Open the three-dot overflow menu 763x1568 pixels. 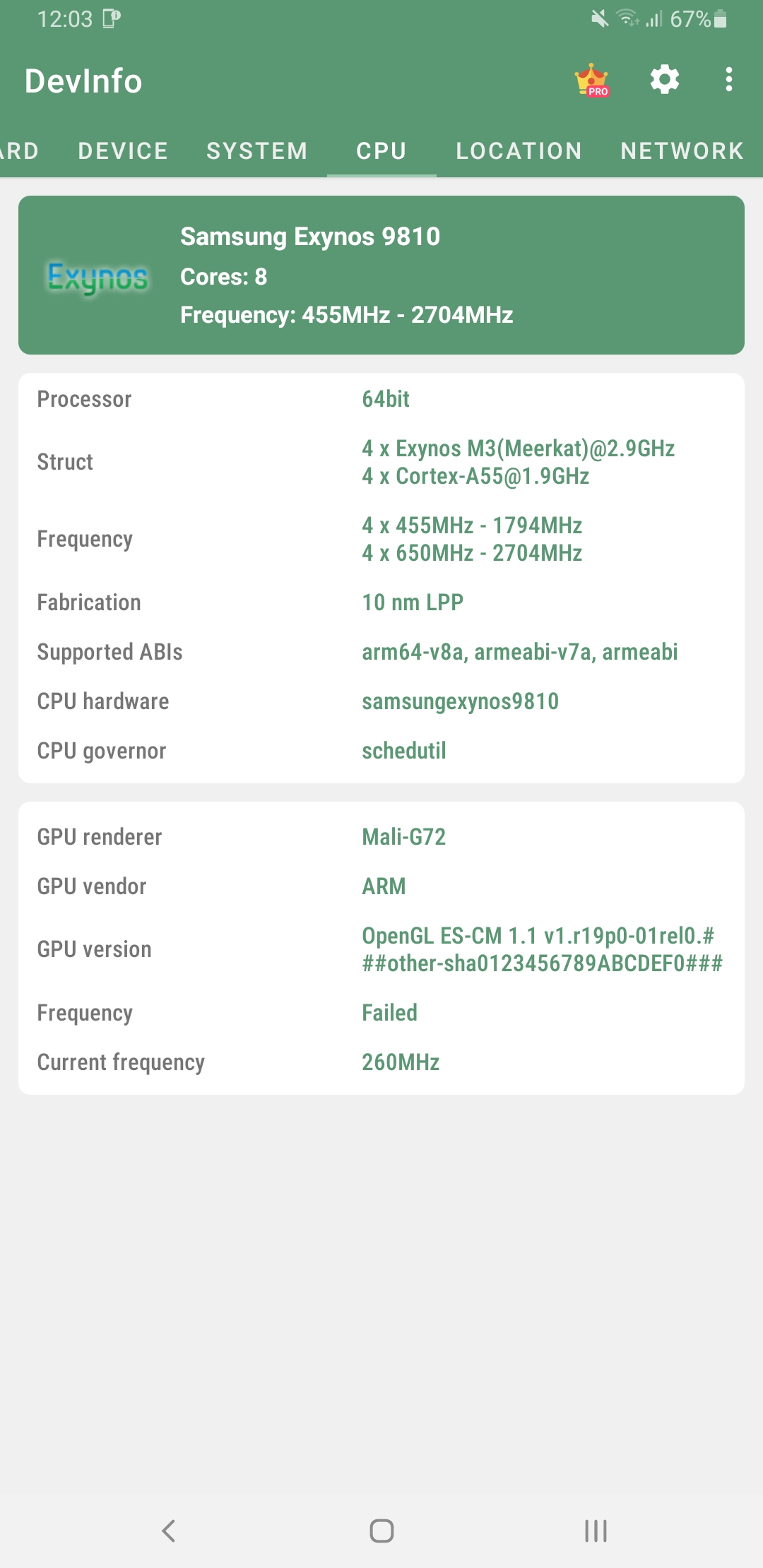729,81
